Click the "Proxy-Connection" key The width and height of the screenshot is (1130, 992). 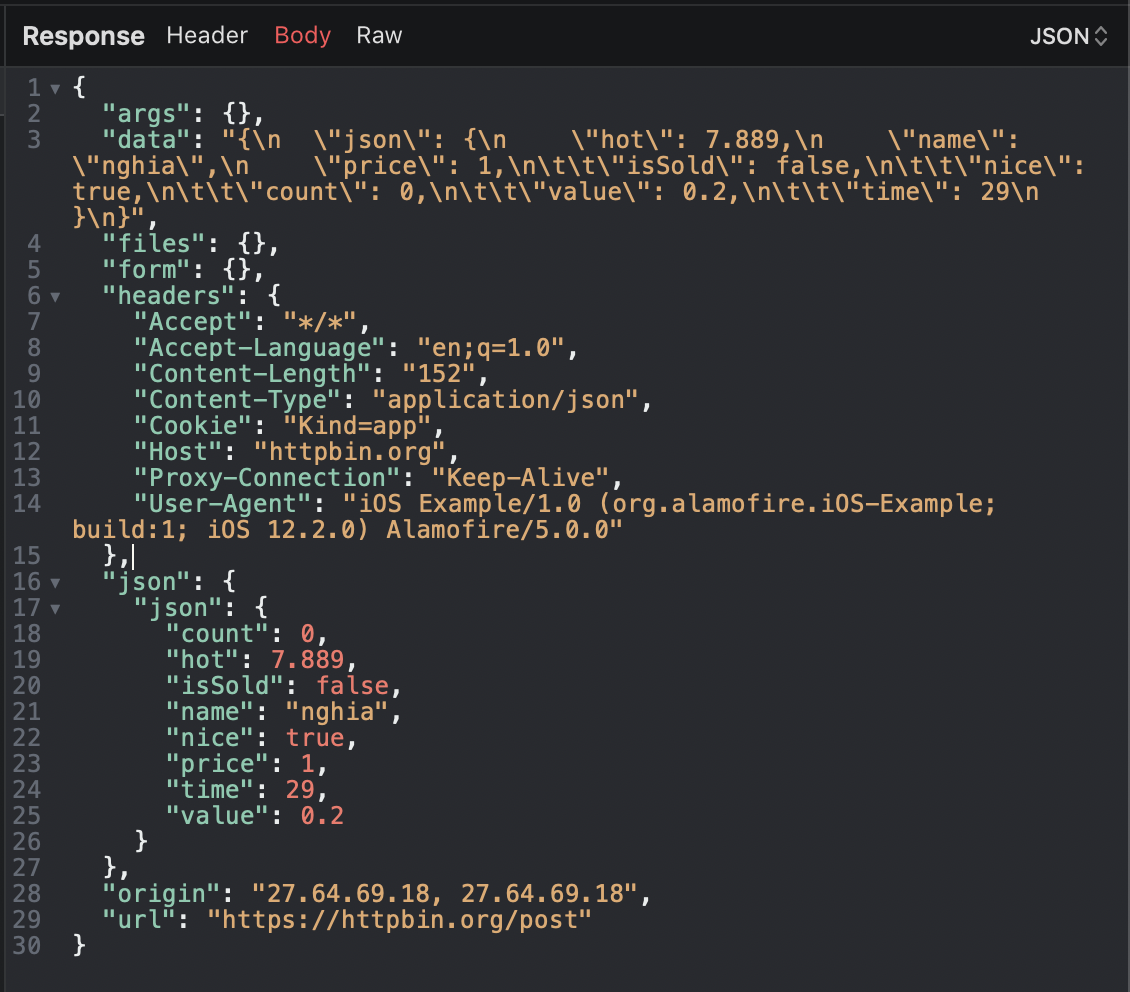click(x=267, y=477)
